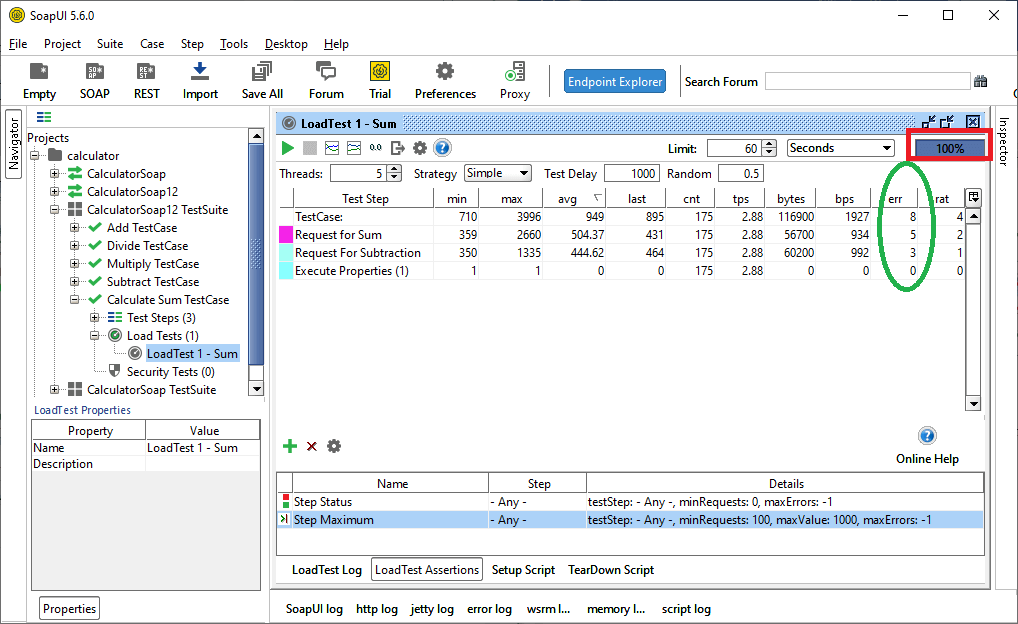The width and height of the screenshot is (1018, 624).
Task: Click the Properties button
Action: pos(69,609)
